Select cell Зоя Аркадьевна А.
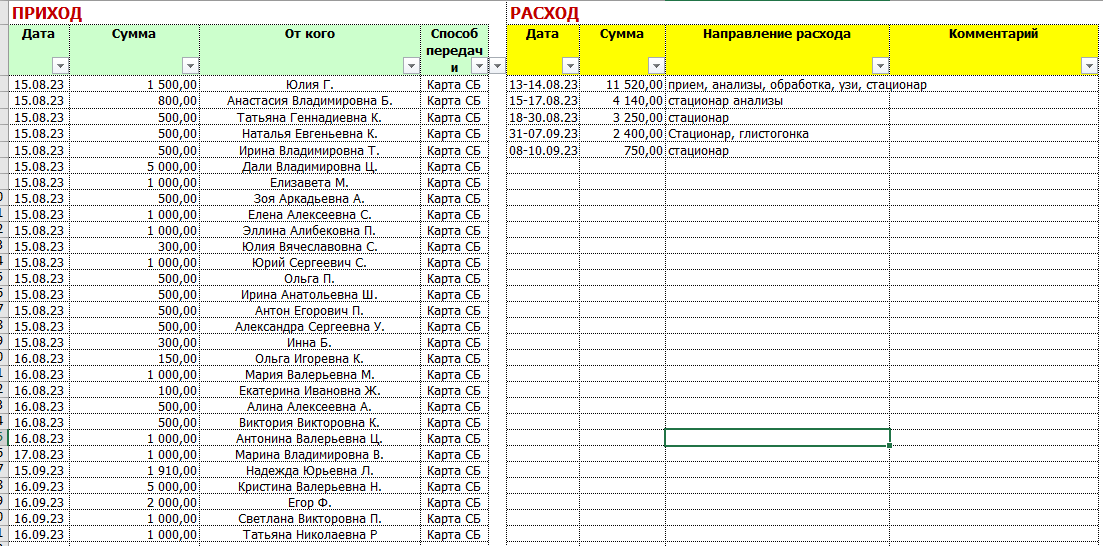The height and width of the screenshot is (546, 1103). (310, 198)
